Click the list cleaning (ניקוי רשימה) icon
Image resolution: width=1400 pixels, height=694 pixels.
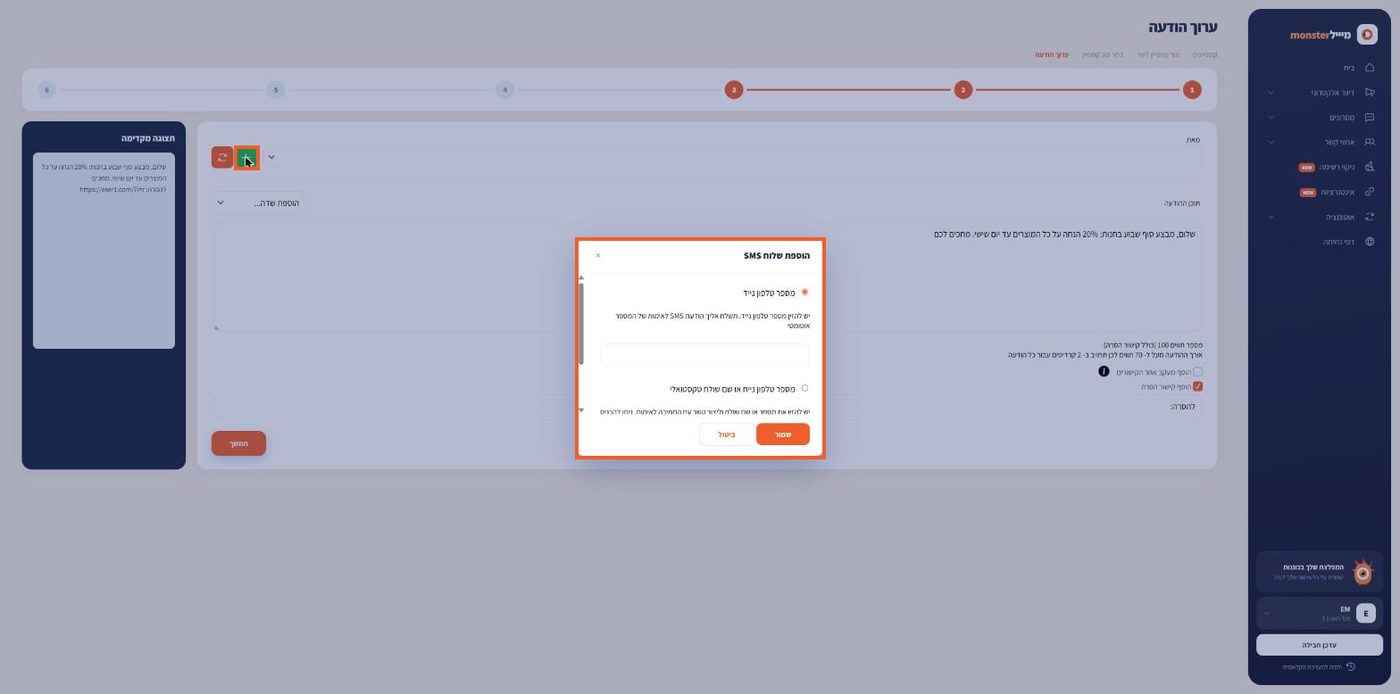[x=1369, y=167]
